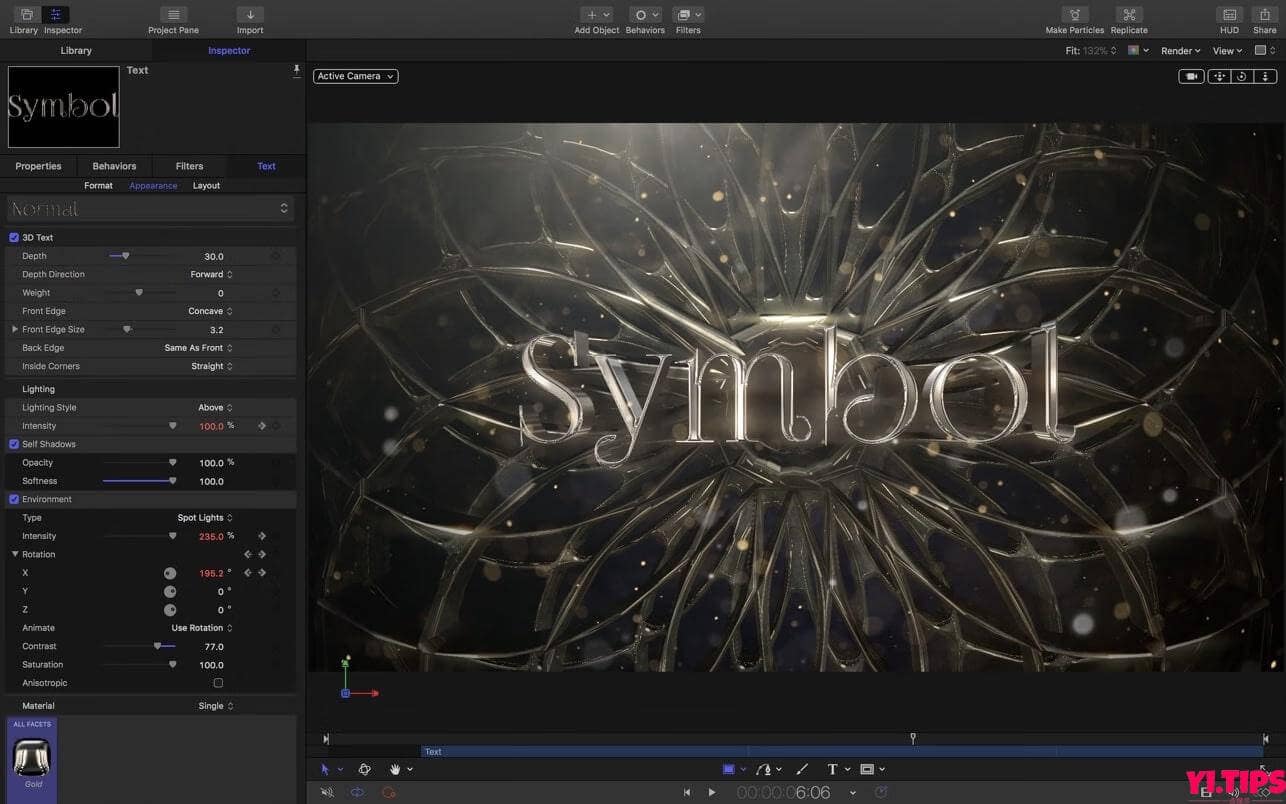Open the Render menu
Screen dimensions: 1286x804
click(x=1180, y=50)
